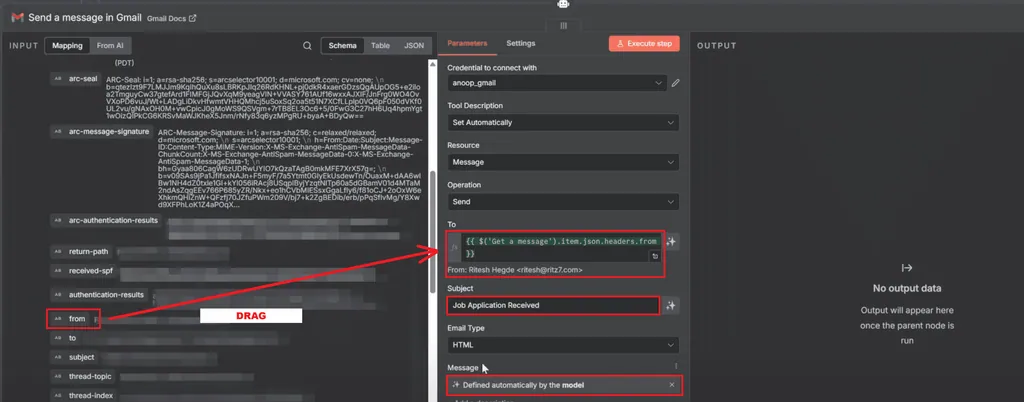
Task: Click the ARC-Message-Signature value text
Action: [290, 168]
